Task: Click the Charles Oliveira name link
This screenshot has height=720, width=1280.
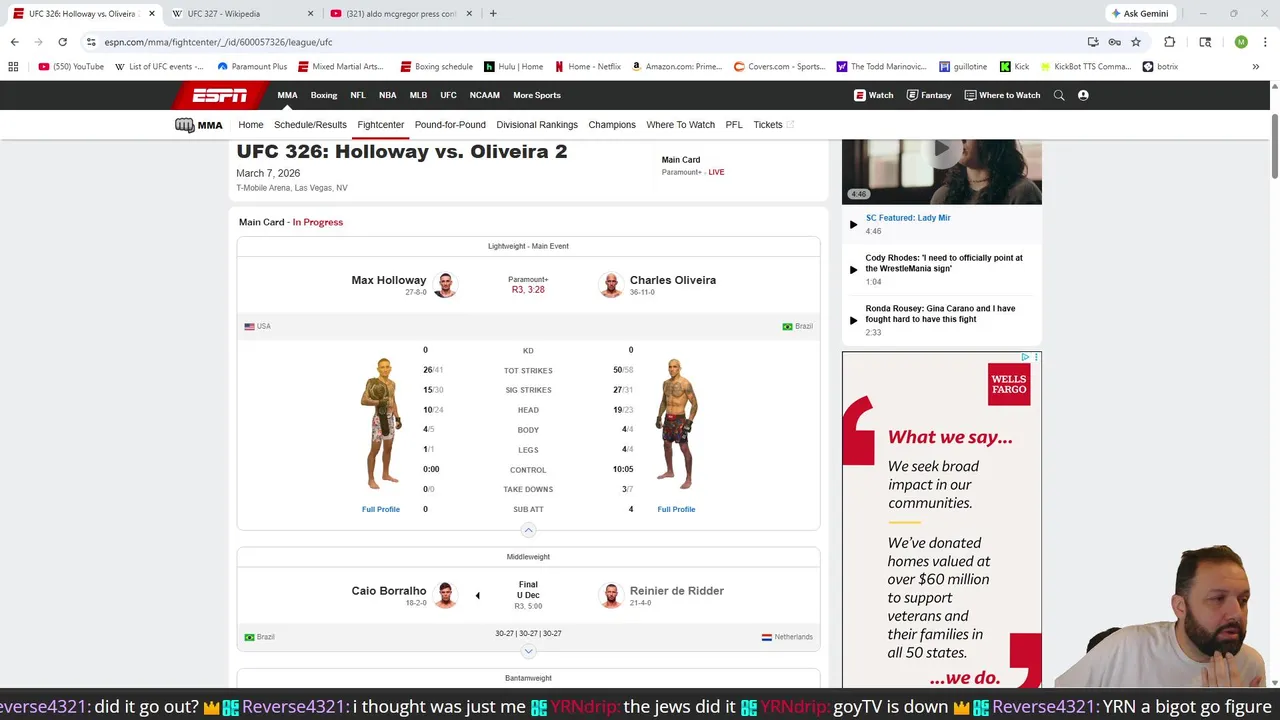Action: (673, 280)
